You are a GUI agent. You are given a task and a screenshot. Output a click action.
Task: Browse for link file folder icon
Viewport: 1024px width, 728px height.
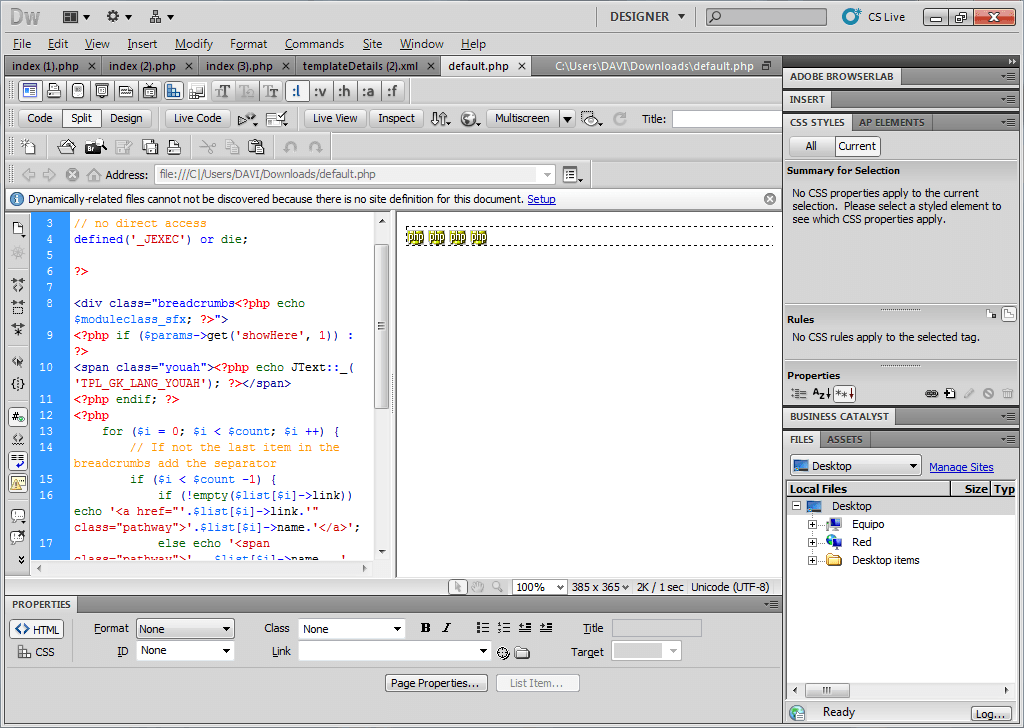pyautogui.click(x=522, y=652)
